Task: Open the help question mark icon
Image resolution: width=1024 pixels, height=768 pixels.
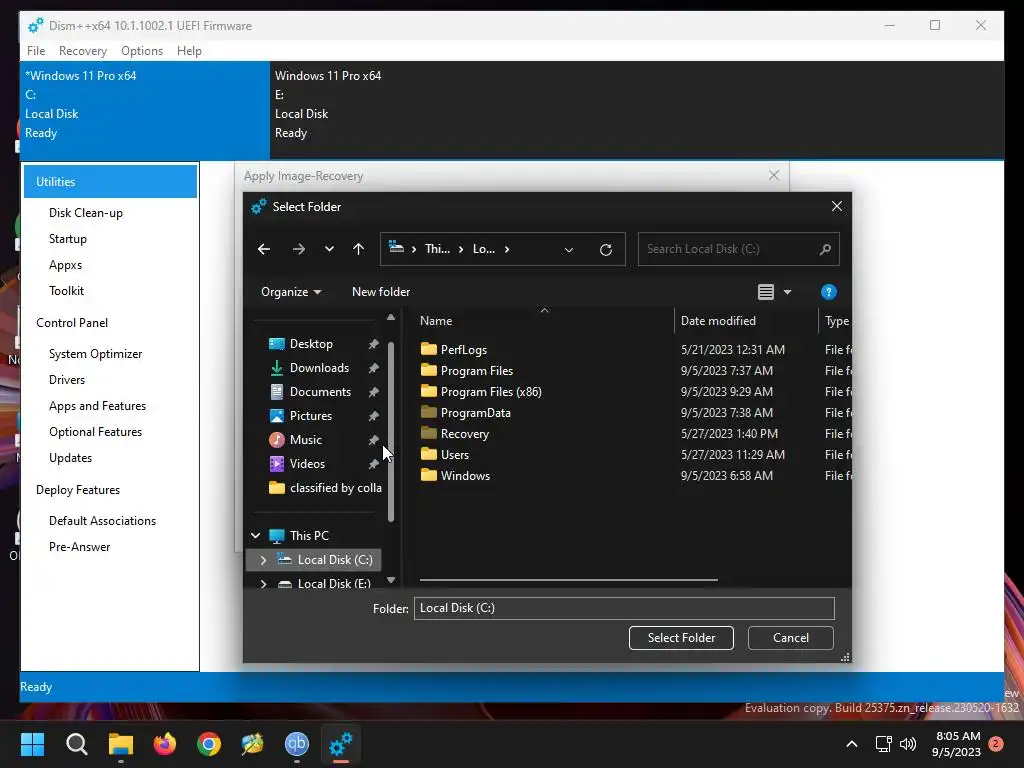Action: pyautogui.click(x=828, y=292)
